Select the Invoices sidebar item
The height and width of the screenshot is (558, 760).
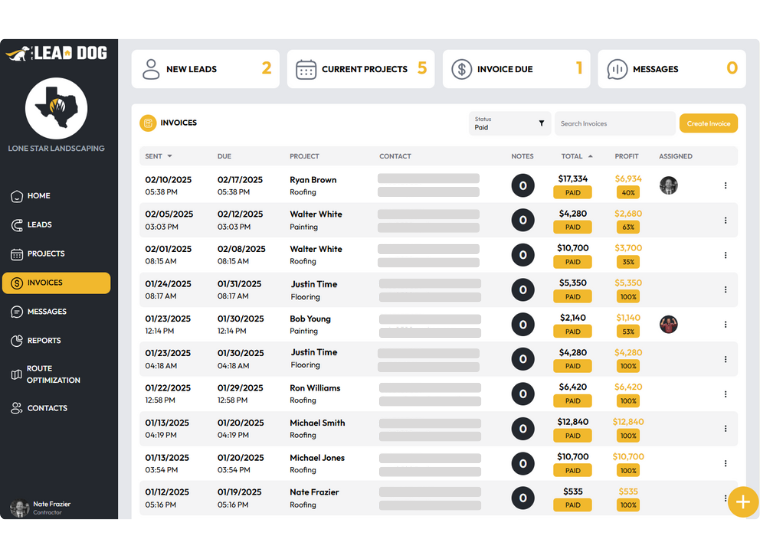click(56, 283)
